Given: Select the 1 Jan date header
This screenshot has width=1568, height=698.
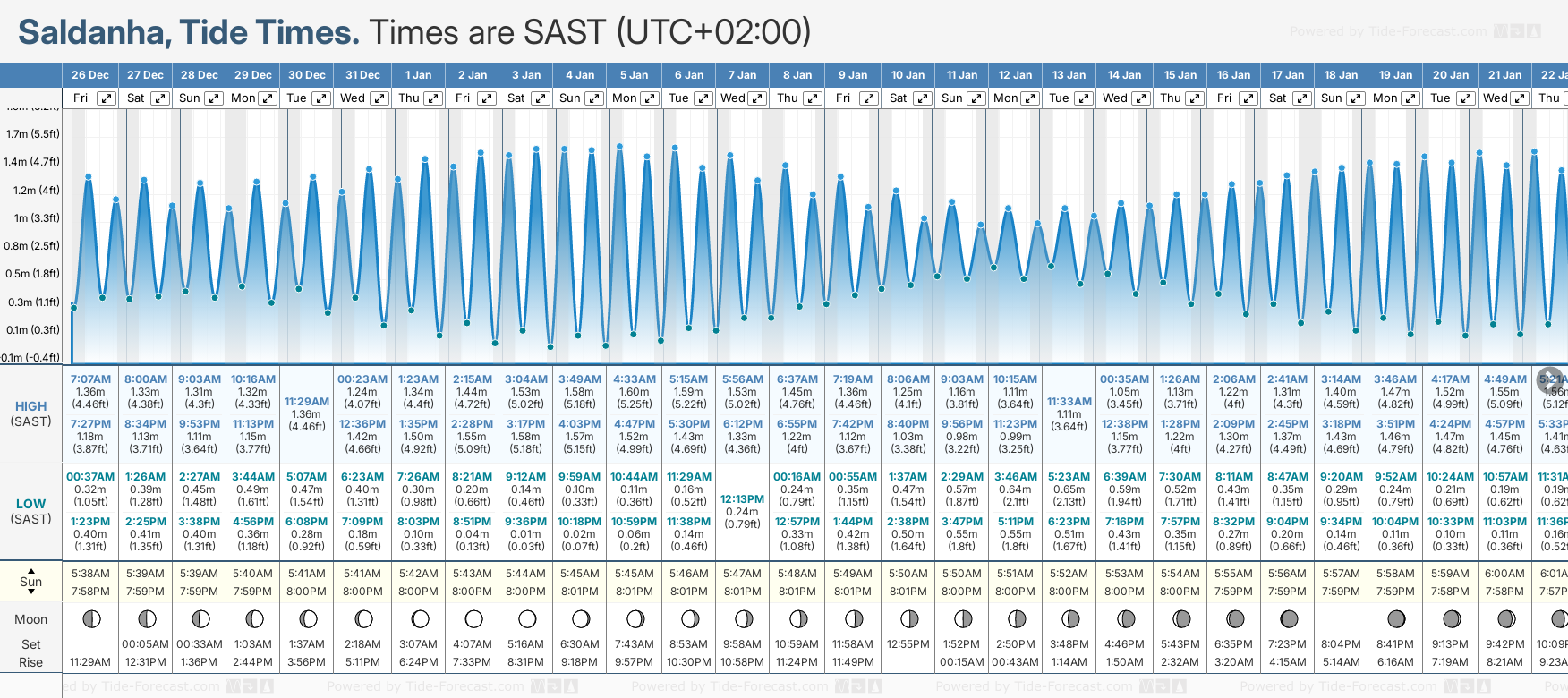Looking at the screenshot, I should click(x=418, y=75).
